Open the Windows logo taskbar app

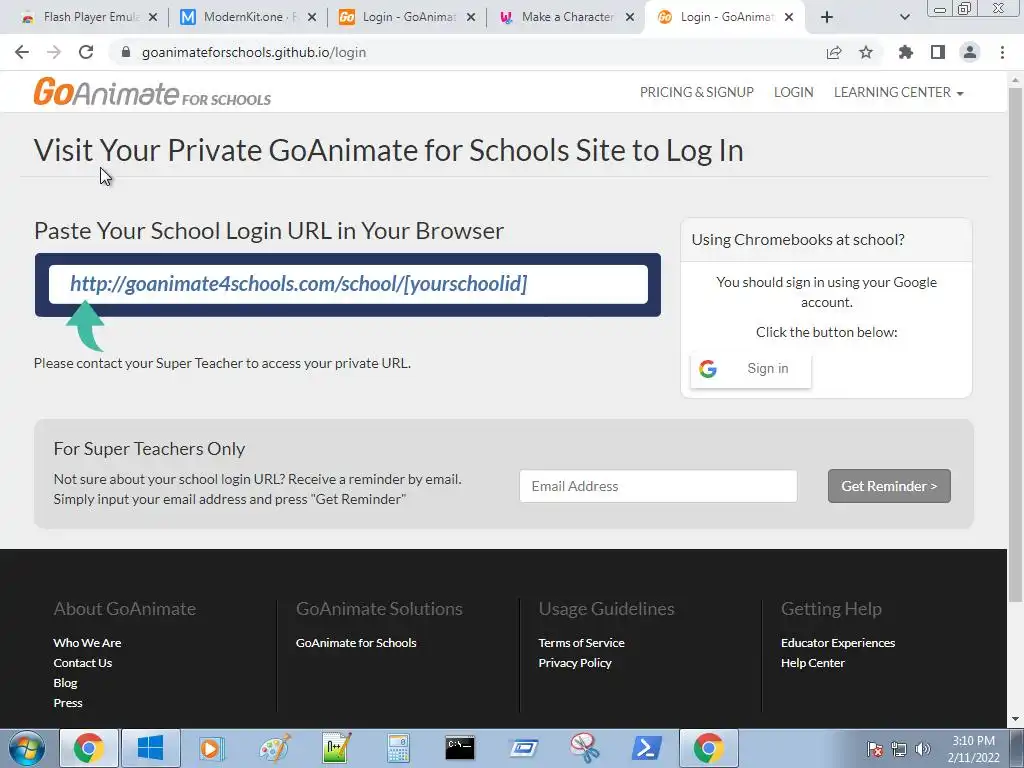coord(150,748)
